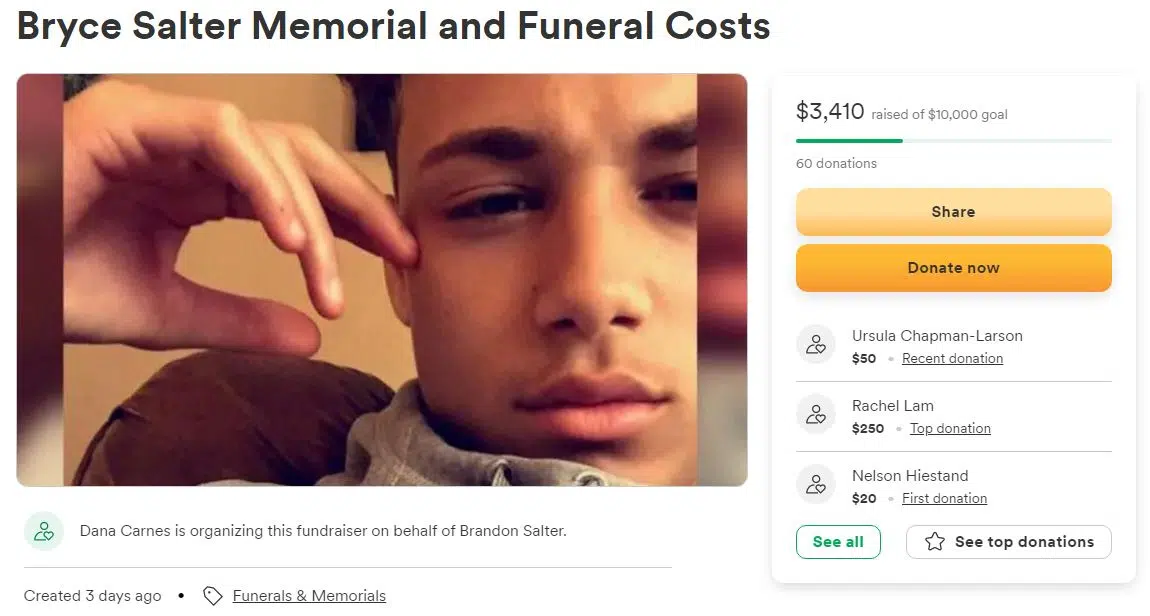Open the See all donations list
Viewport: 1150px width, 616px height.
838,542
